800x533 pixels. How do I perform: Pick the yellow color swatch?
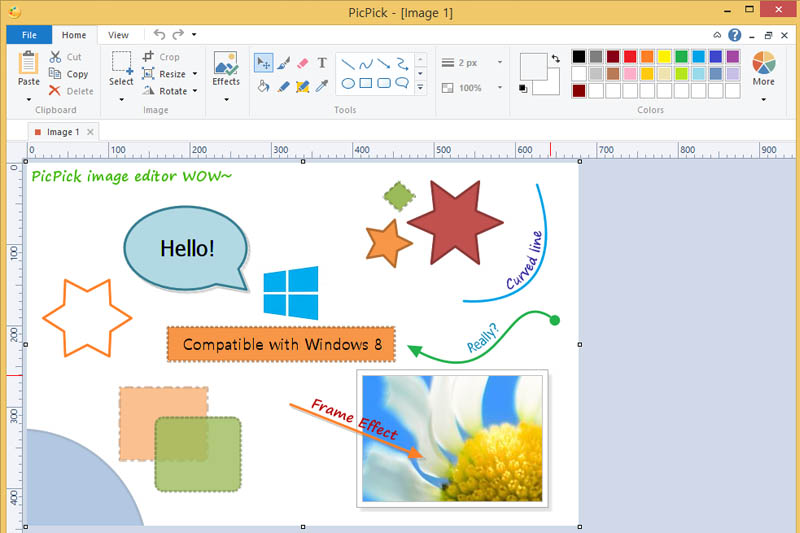pos(664,57)
